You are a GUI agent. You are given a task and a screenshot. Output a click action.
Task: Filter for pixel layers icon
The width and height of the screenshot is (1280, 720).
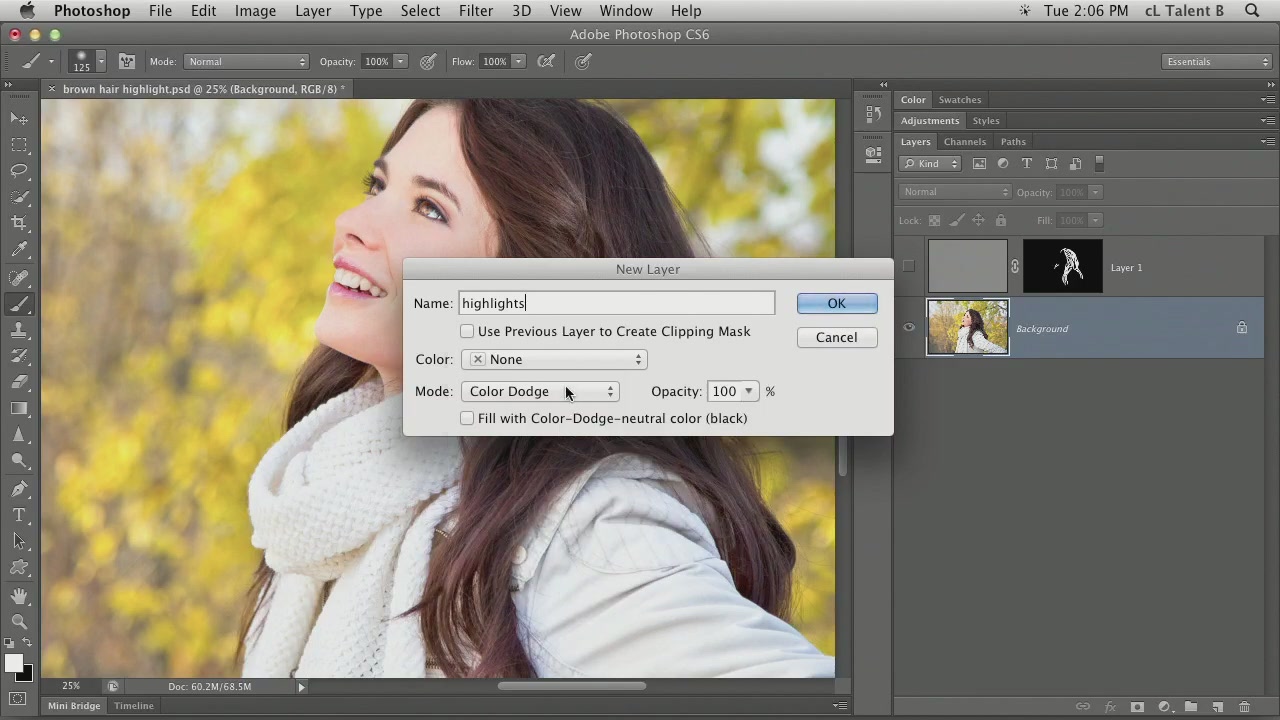coord(979,164)
